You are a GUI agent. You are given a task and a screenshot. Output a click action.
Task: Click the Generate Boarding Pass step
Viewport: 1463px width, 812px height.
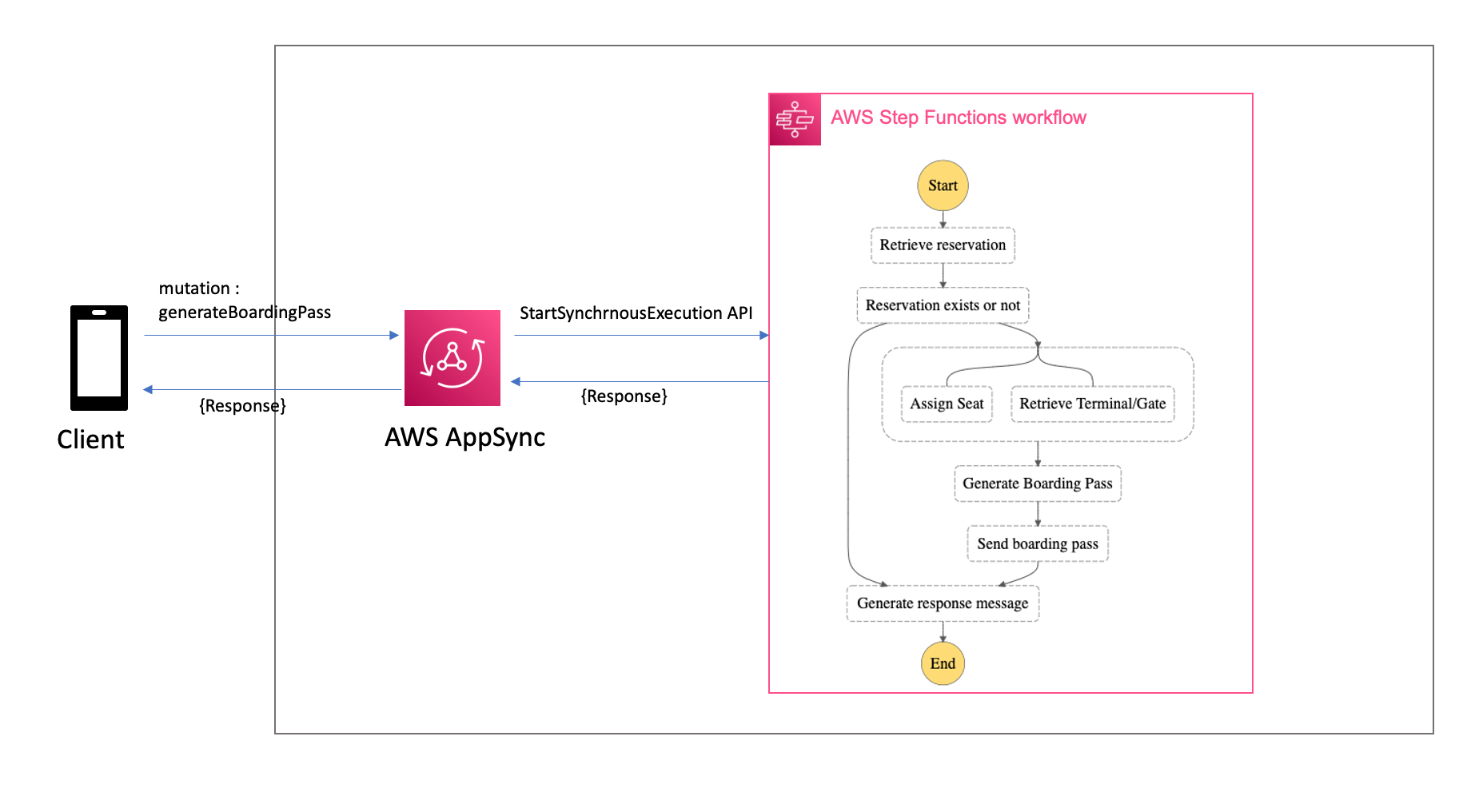coord(1037,484)
